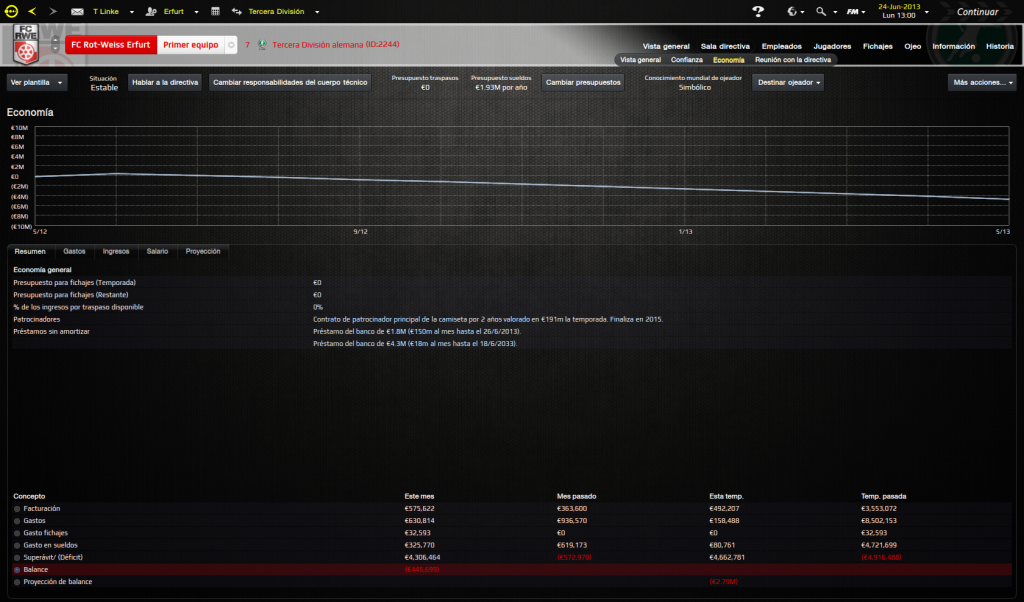Click the manager silhouette icon beside Erfurt
The image size is (1024, 602).
click(151, 12)
